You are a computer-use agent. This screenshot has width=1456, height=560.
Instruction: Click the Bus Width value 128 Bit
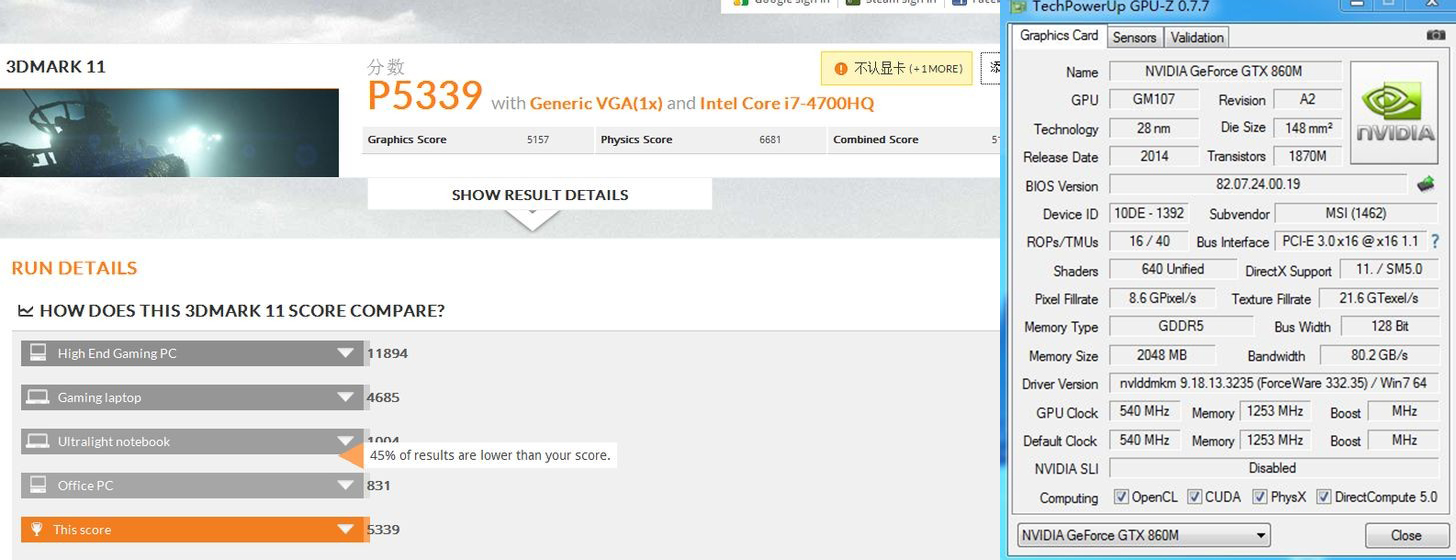pyautogui.click(x=1389, y=326)
